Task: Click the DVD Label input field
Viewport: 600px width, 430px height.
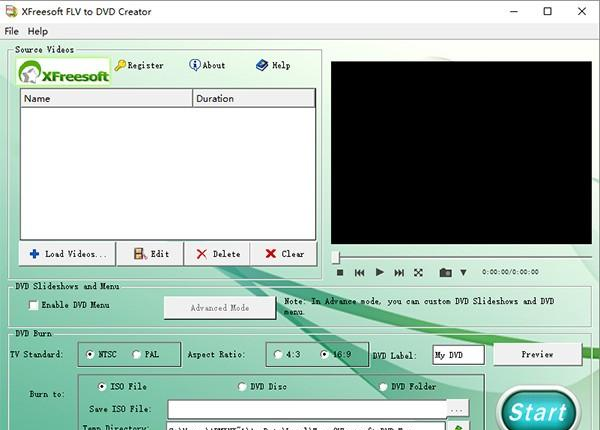Action: point(458,355)
